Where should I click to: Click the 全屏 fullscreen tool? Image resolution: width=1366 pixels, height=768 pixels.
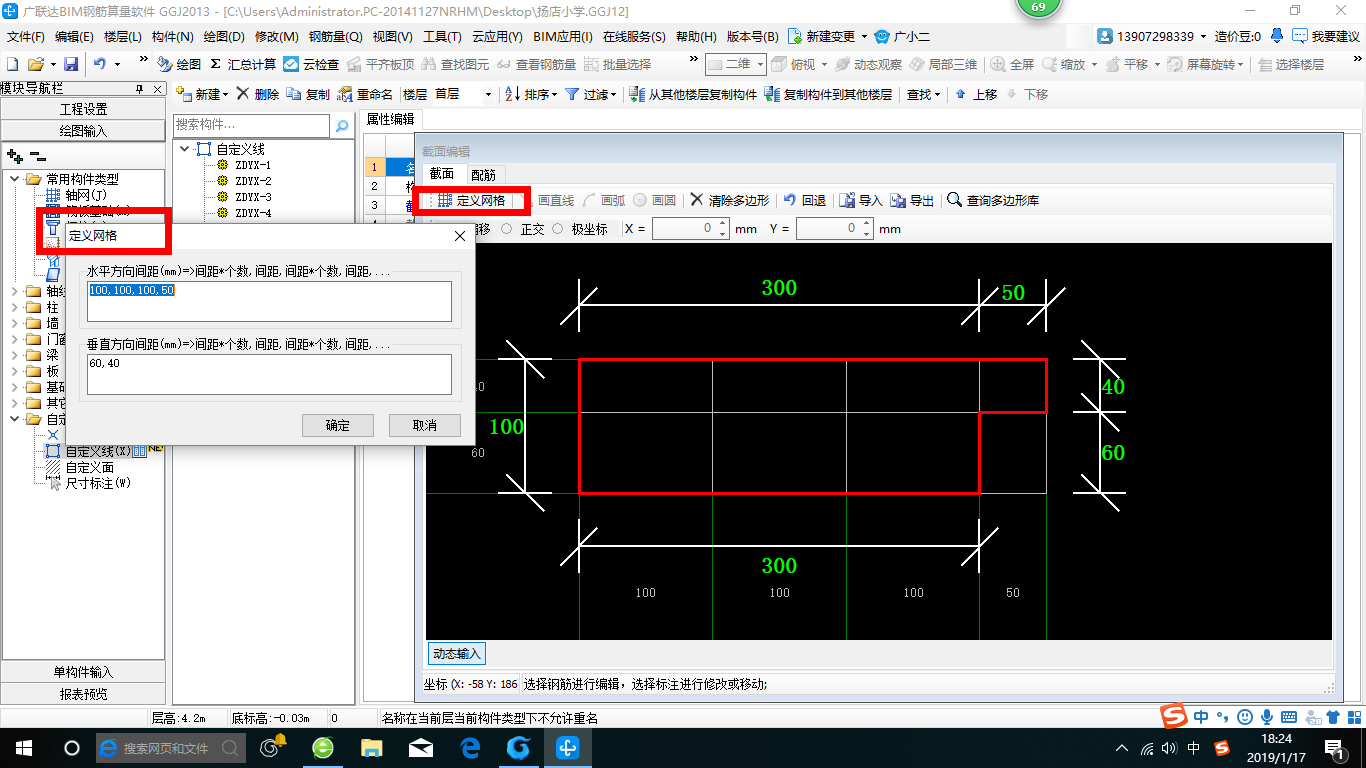[x=1013, y=64]
